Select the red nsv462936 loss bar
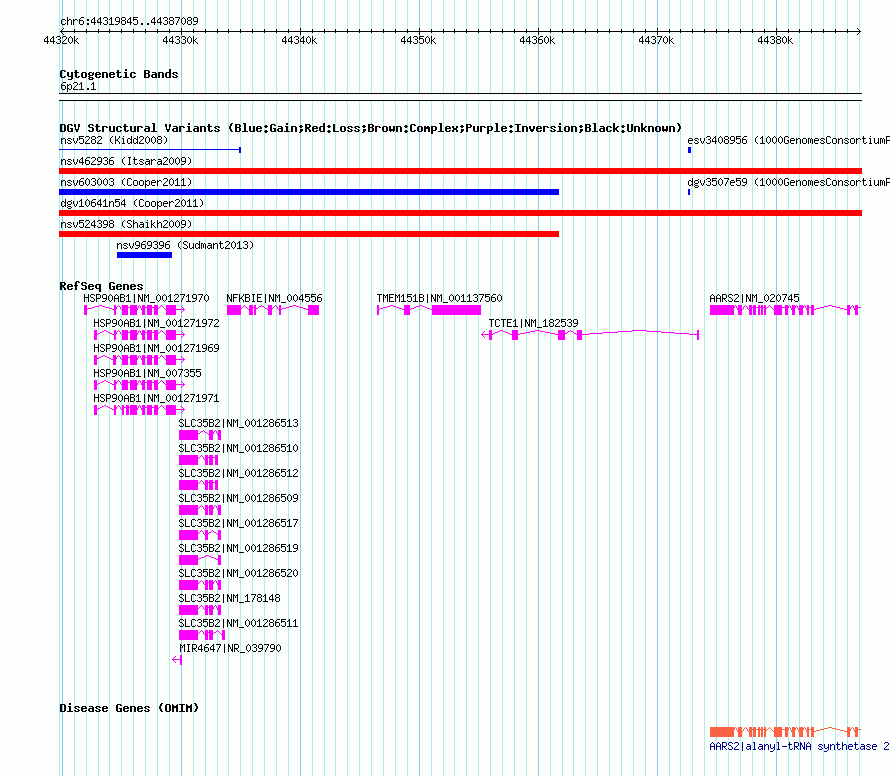 pos(460,171)
